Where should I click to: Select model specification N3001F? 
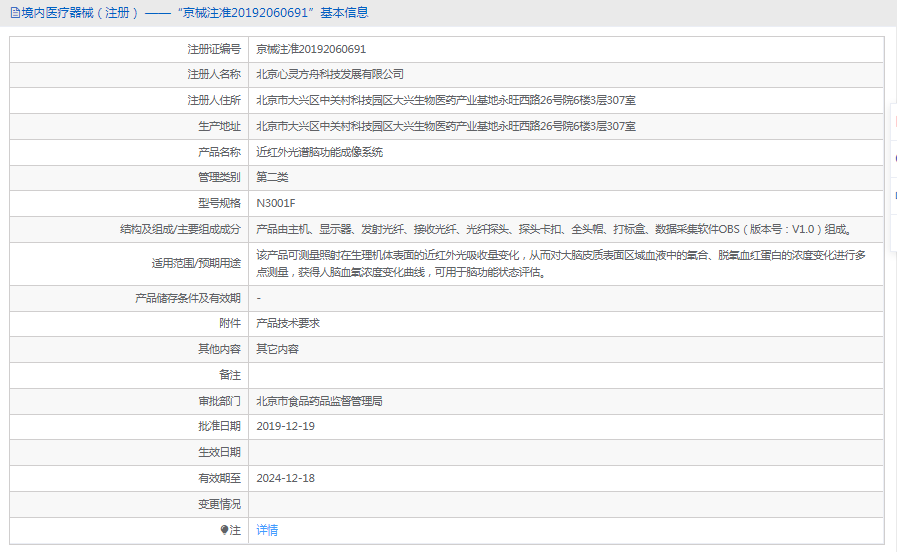coord(276,203)
